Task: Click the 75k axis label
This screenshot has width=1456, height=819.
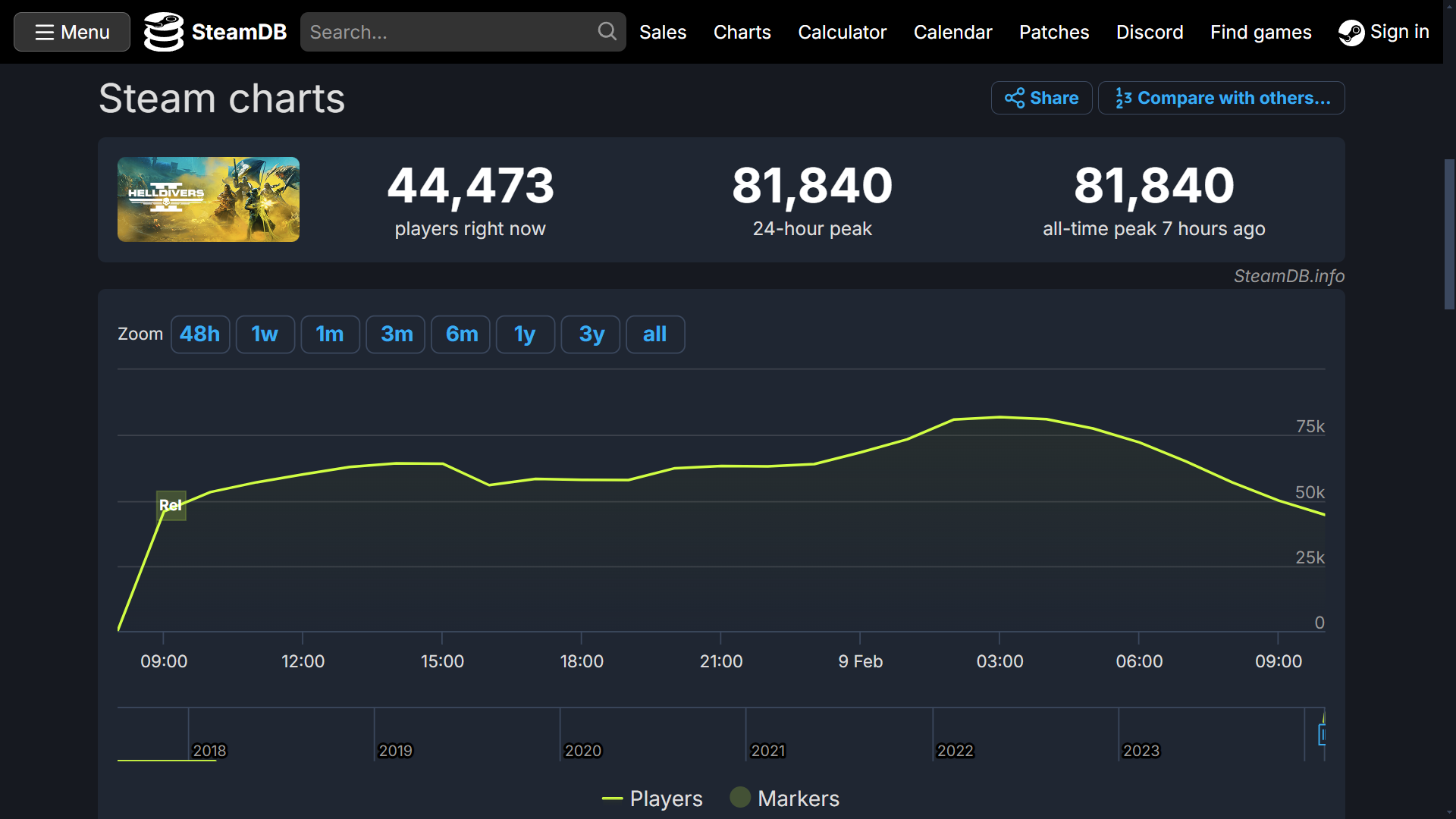Action: coord(1310,426)
